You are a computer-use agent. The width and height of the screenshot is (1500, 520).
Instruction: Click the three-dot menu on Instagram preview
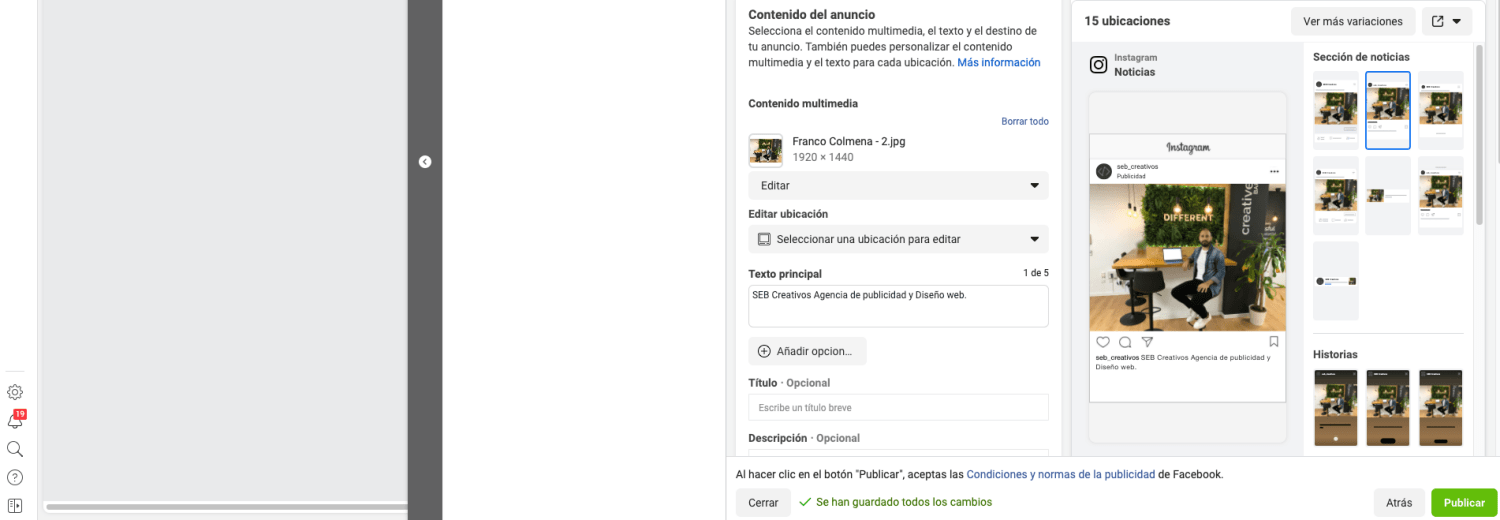[x=1274, y=171]
